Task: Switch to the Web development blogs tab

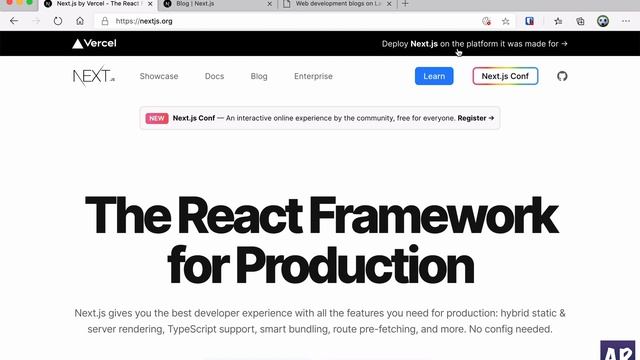Action: (x=337, y=4)
